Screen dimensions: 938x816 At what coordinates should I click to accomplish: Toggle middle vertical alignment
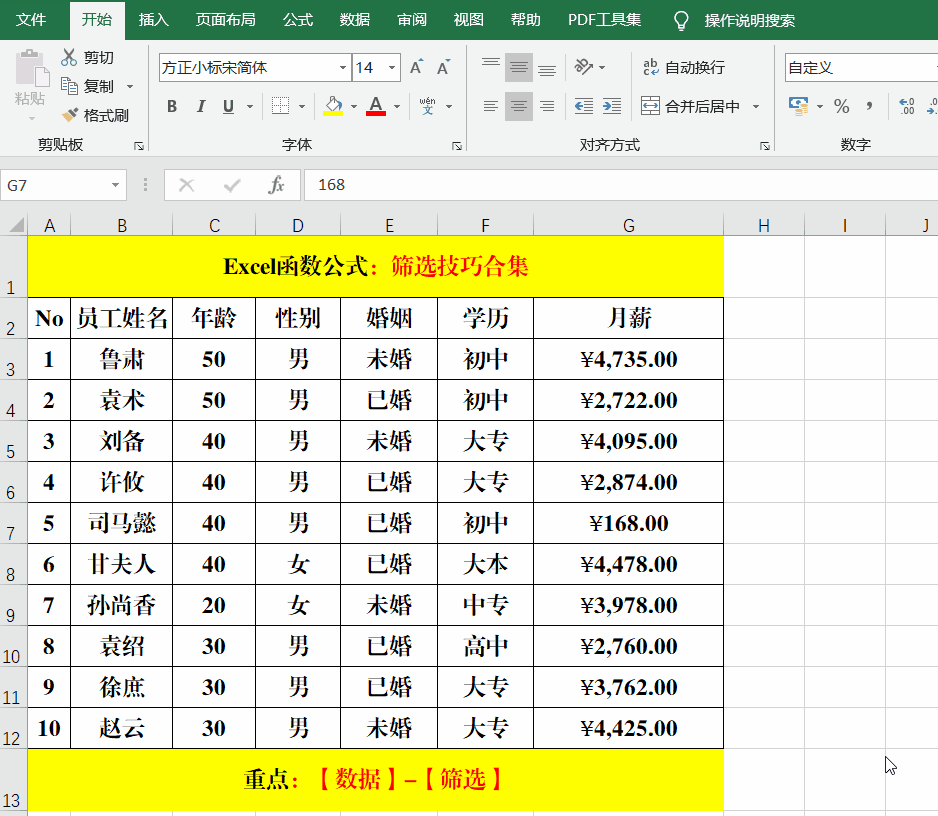tap(519, 67)
